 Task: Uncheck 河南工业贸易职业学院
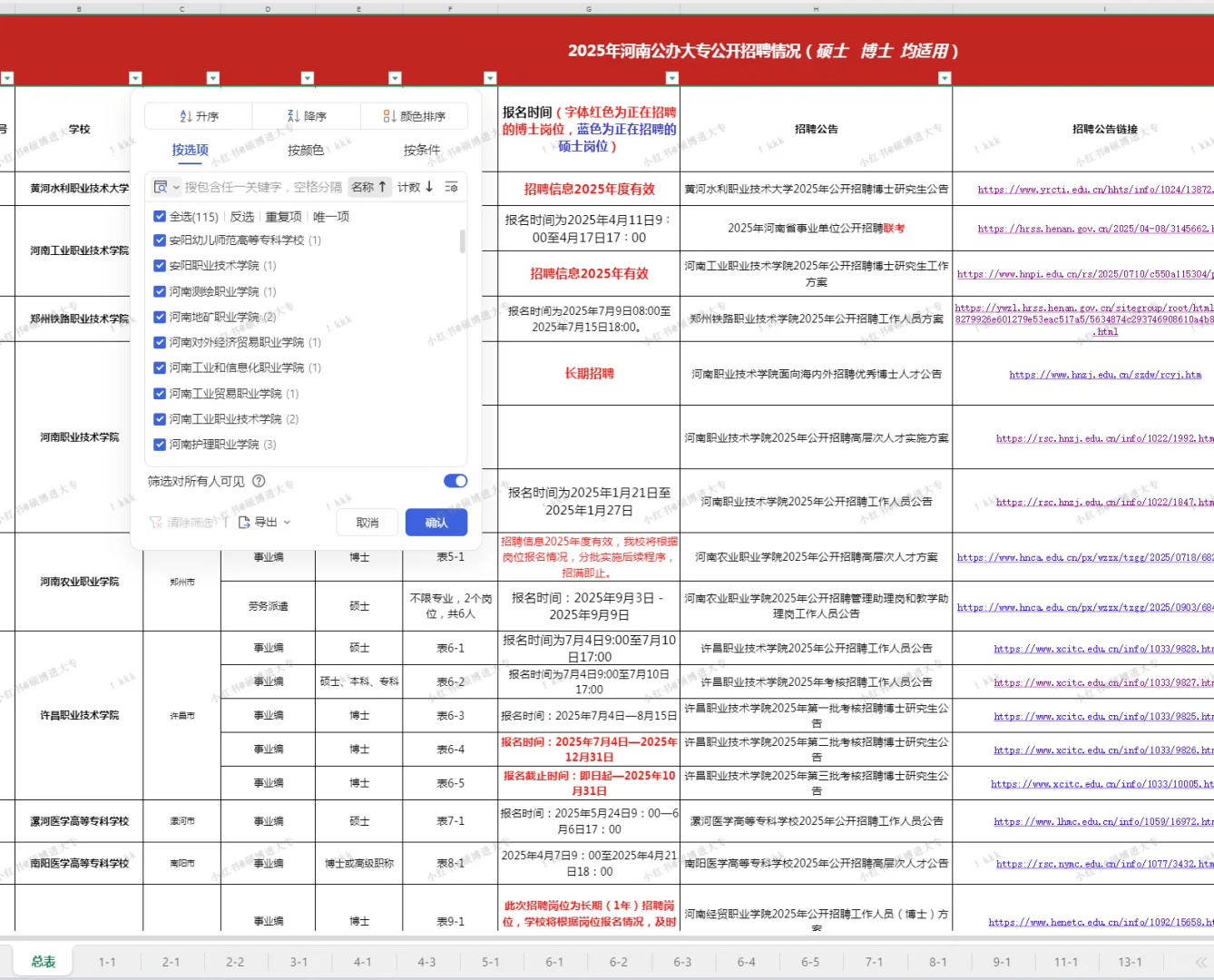click(160, 394)
